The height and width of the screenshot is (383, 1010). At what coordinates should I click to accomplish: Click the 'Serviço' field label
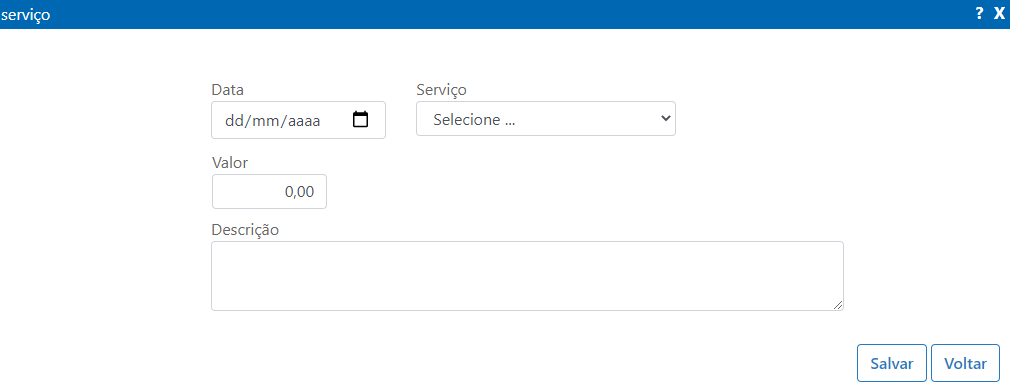[x=441, y=89]
